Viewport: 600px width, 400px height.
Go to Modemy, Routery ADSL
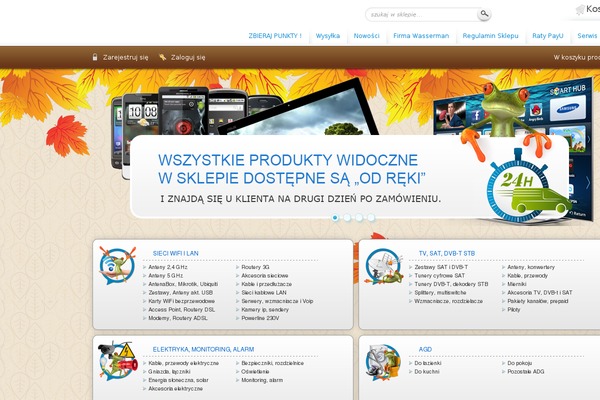(178, 318)
